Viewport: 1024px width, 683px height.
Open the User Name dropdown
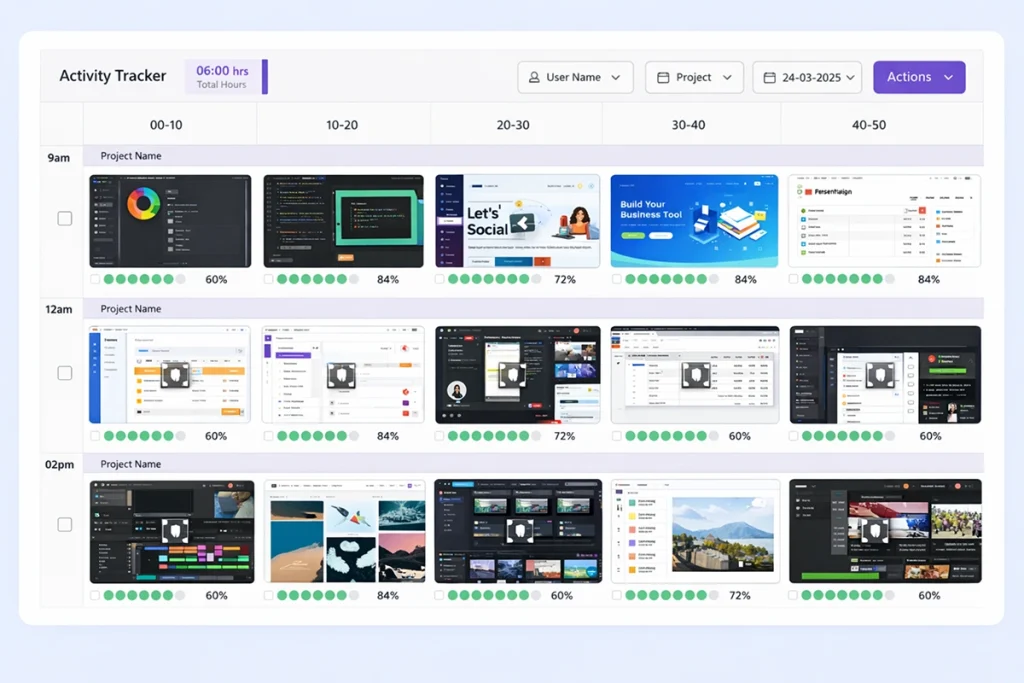[x=575, y=78]
